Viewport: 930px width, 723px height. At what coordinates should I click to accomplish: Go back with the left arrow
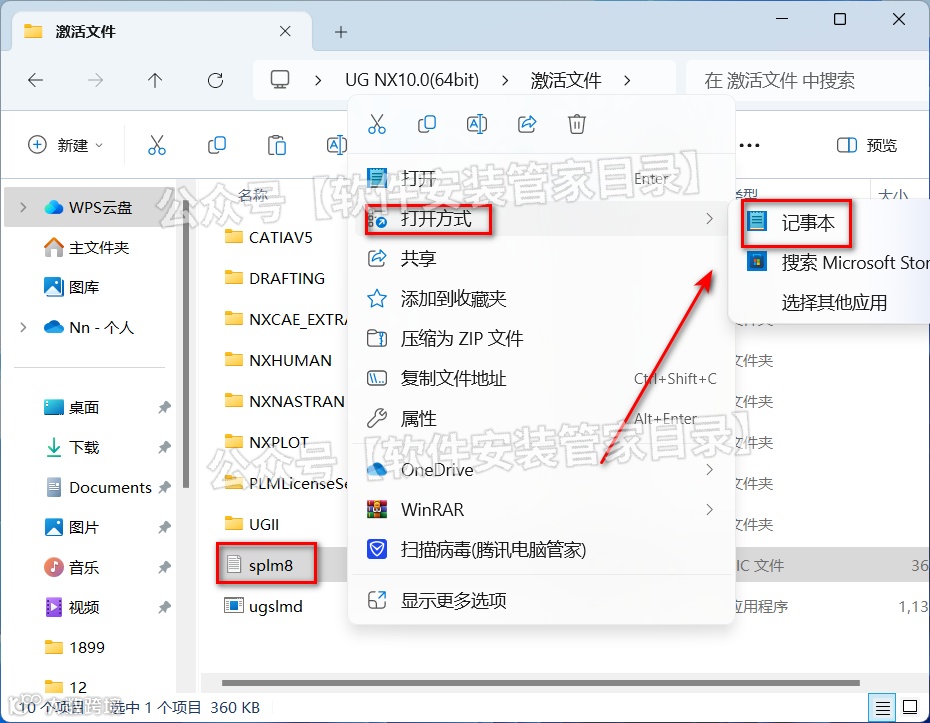(x=36, y=80)
